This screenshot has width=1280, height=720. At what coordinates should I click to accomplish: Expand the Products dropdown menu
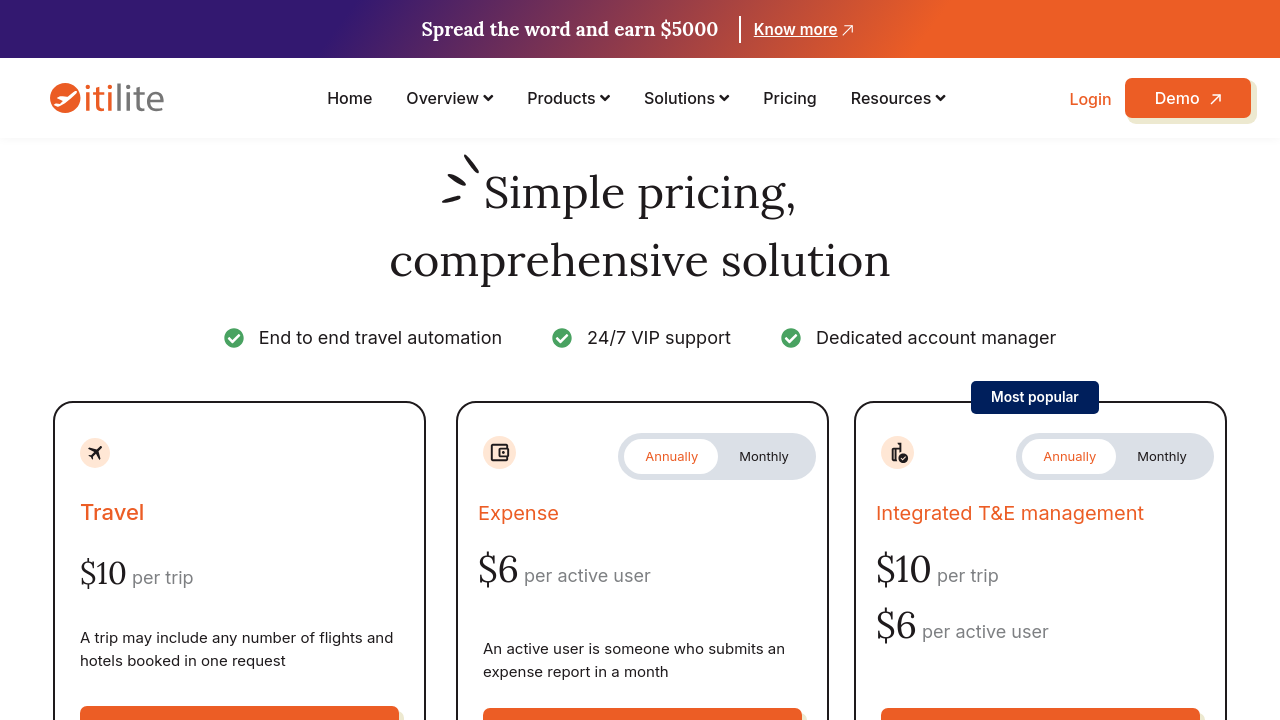(x=569, y=98)
